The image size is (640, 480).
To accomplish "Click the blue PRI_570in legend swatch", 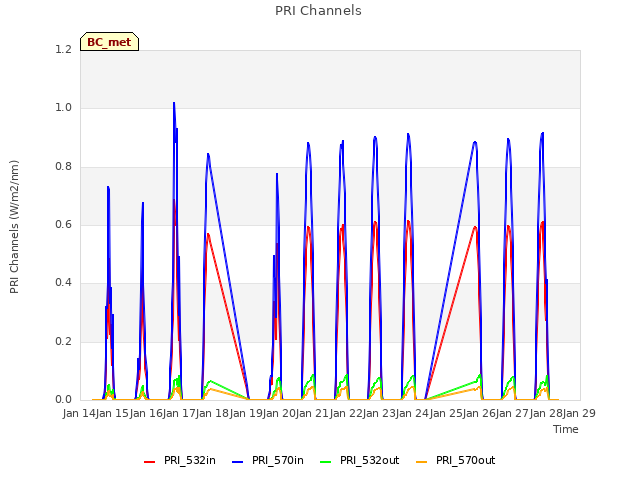I will coord(238,462).
